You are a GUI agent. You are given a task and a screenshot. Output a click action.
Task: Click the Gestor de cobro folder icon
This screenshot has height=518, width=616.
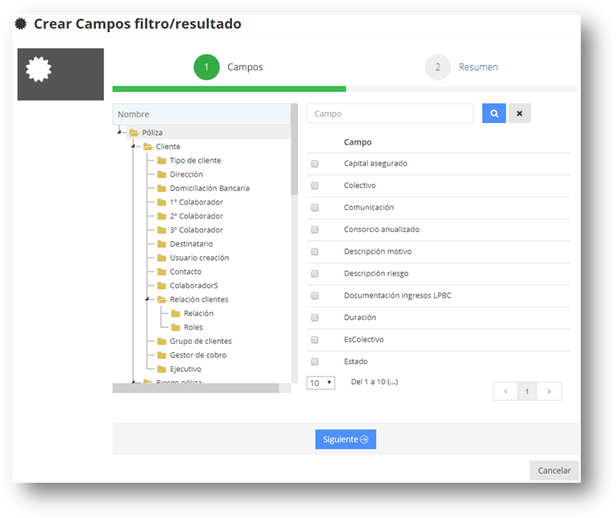point(161,355)
